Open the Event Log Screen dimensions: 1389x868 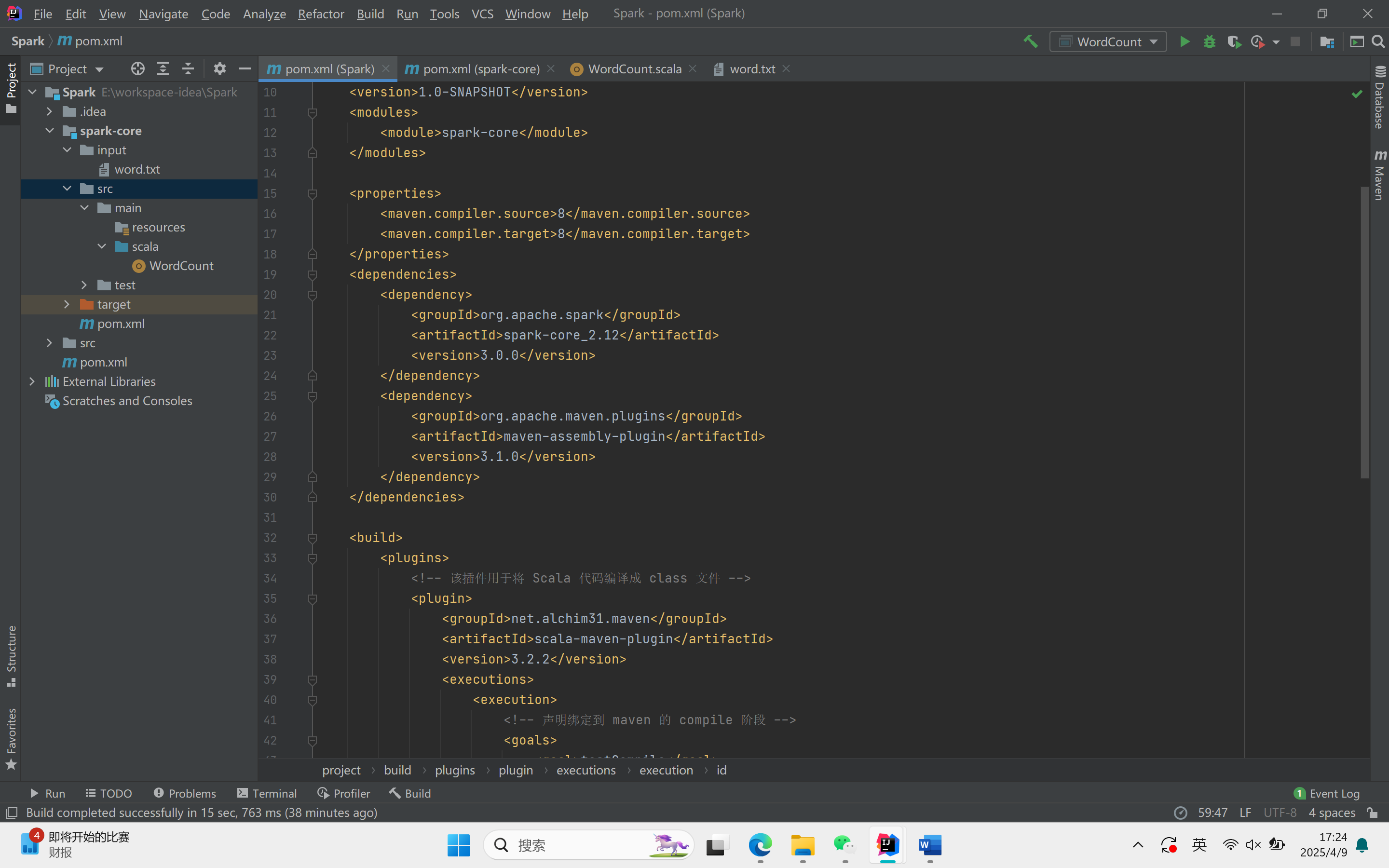click(1326, 793)
